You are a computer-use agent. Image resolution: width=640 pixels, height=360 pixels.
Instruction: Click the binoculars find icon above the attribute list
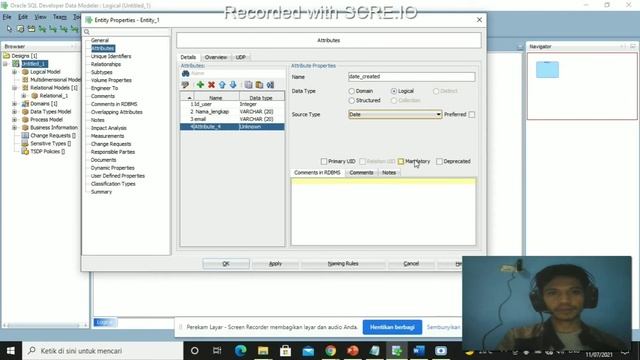point(185,73)
